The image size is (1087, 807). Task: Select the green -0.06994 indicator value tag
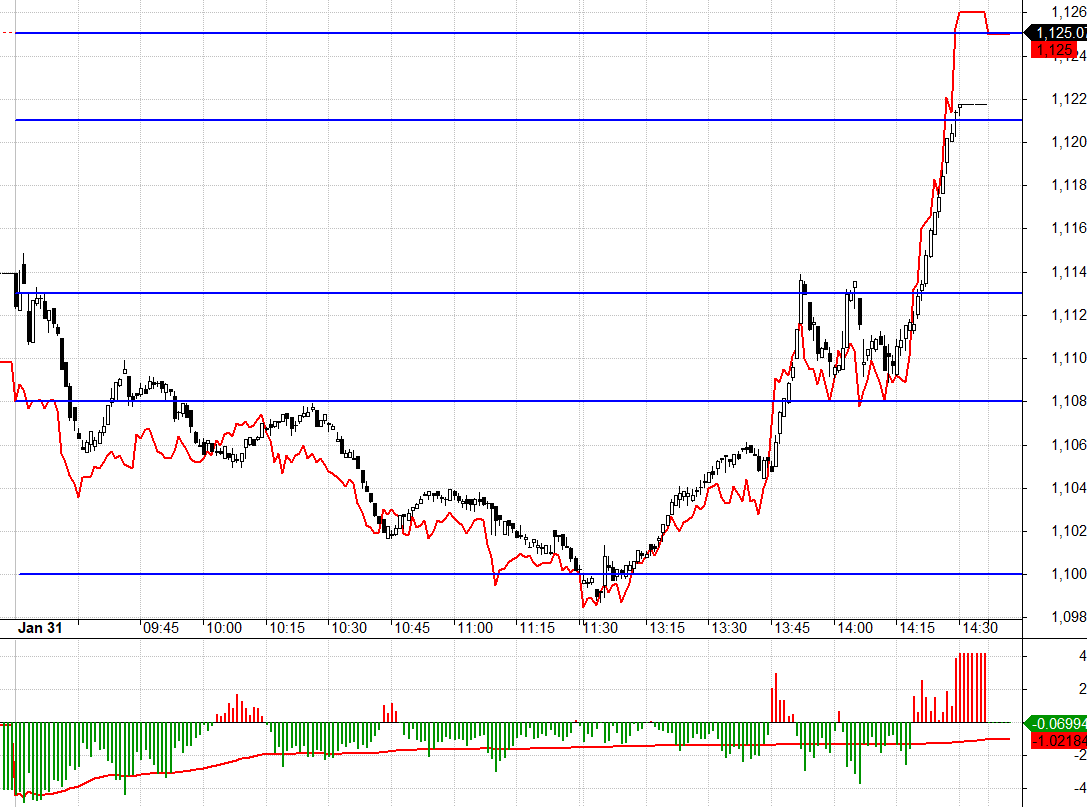click(1060, 723)
